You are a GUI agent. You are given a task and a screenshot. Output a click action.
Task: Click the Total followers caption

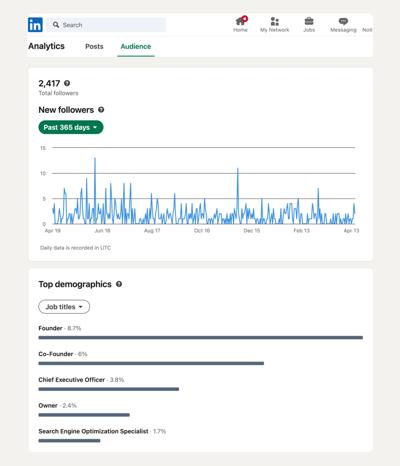point(58,93)
